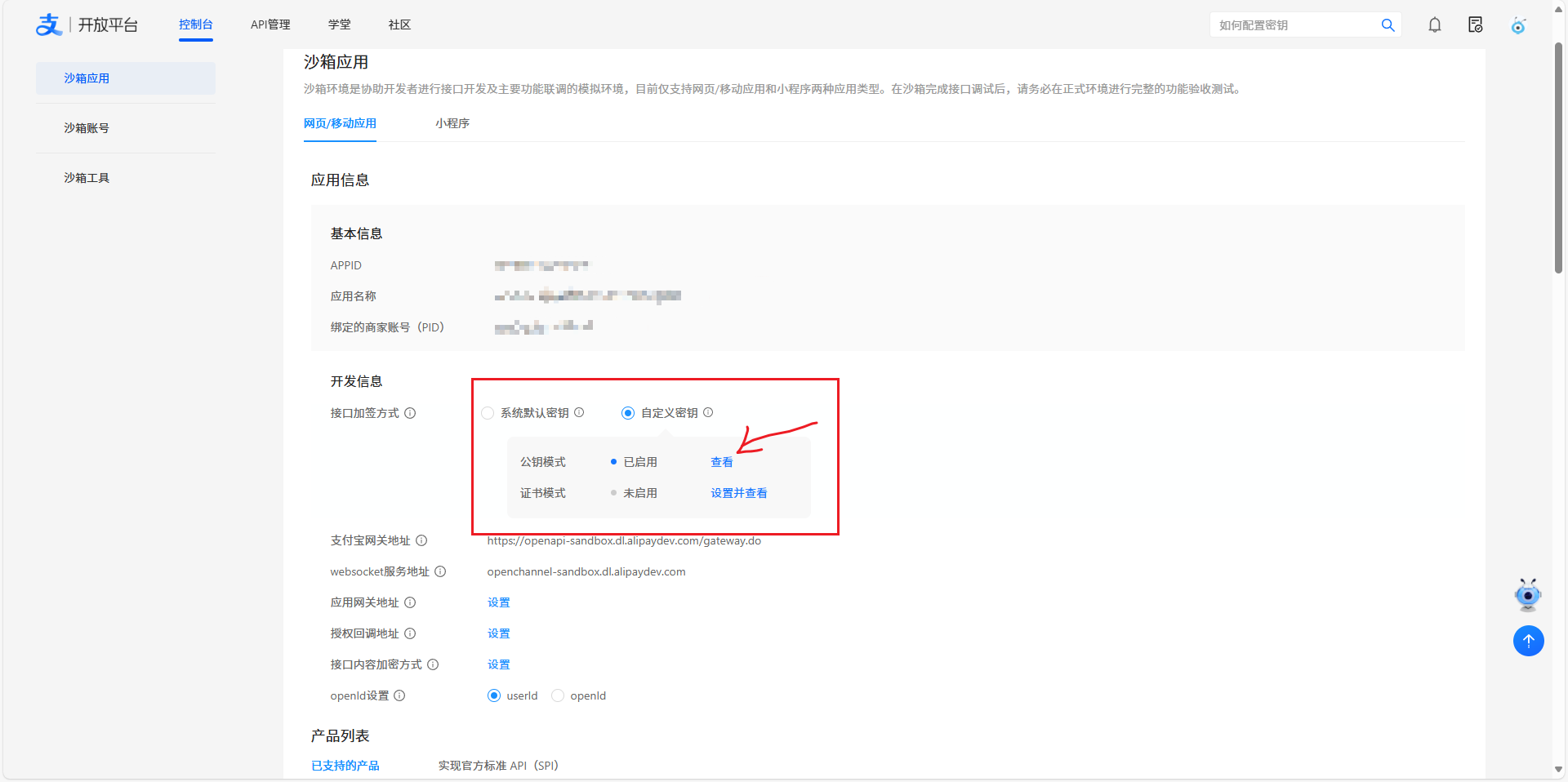Show info icon for openId设置
This screenshot has height=782, width=1568.
point(399,695)
